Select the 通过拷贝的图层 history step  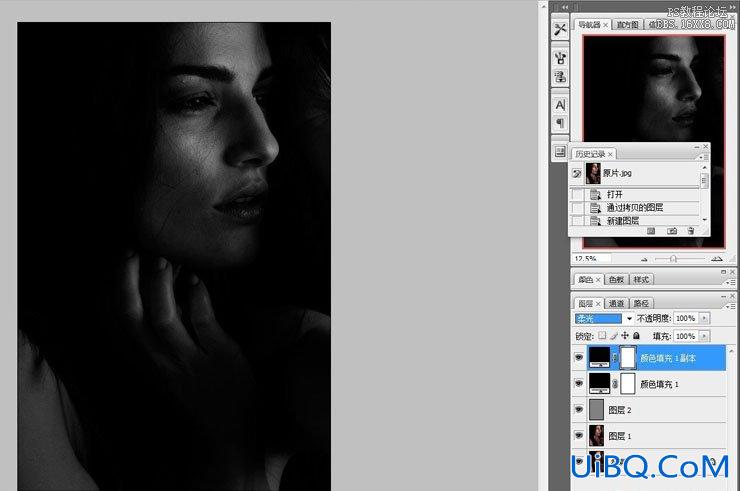[x=635, y=207]
